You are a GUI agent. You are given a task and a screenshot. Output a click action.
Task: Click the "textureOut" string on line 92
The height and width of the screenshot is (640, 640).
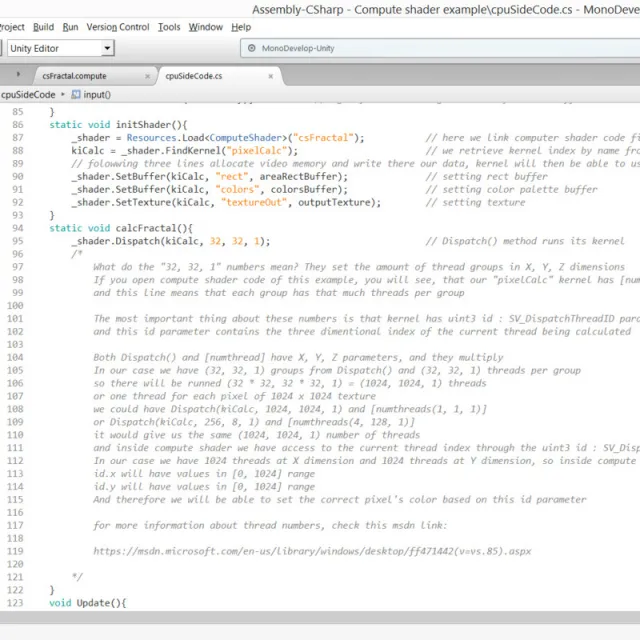pos(254,202)
